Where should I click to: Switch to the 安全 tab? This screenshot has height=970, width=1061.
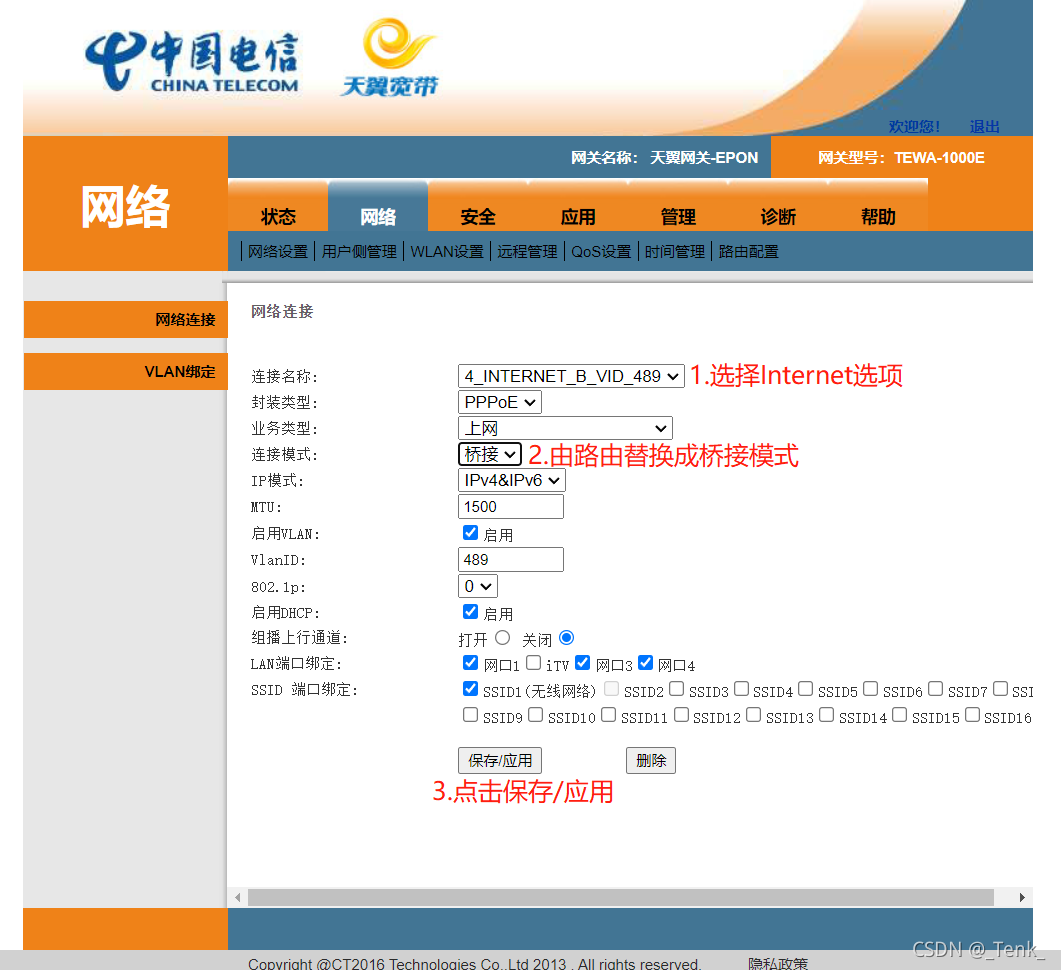tap(478, 216)
